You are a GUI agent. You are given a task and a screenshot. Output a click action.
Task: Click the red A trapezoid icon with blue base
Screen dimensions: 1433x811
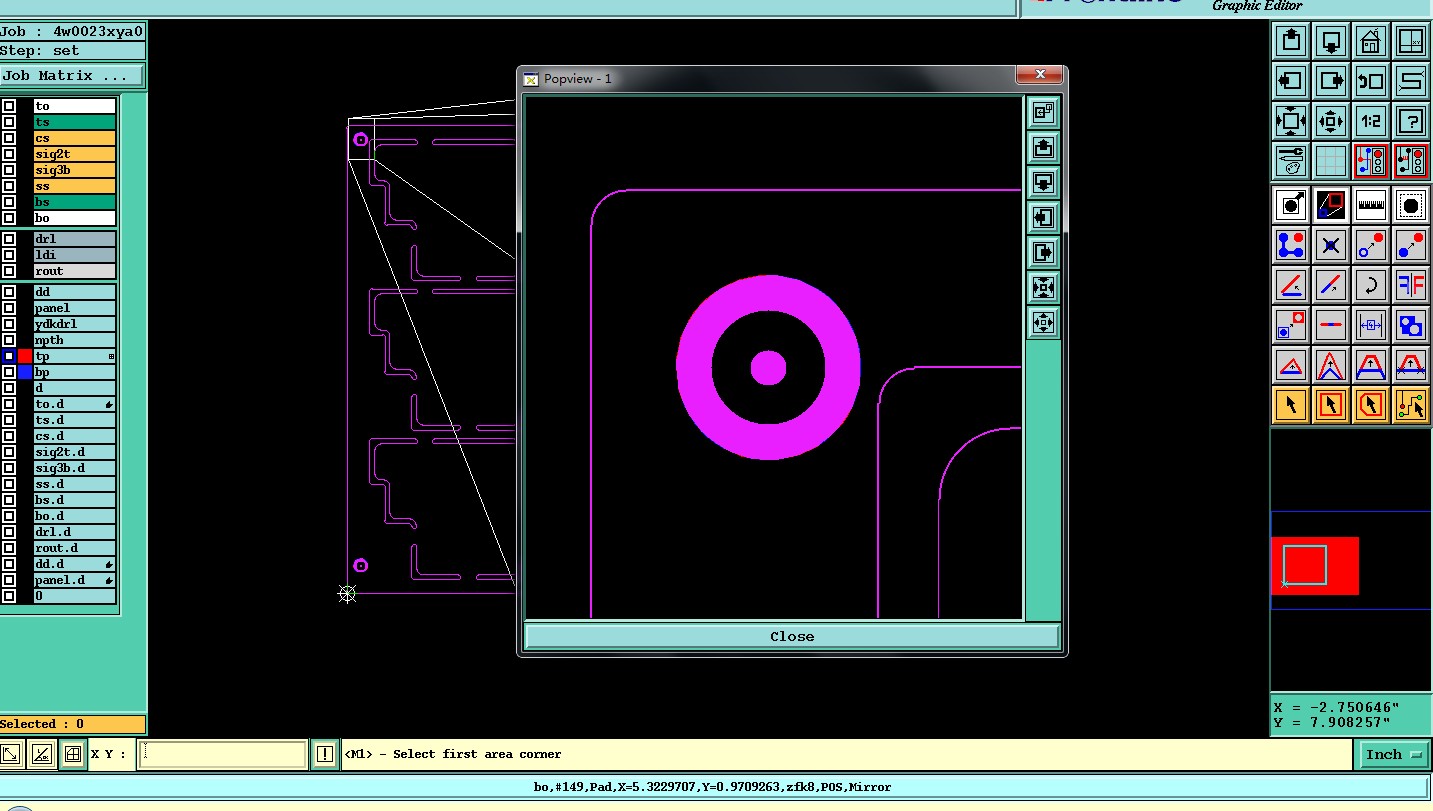[x=1371, y=365]
